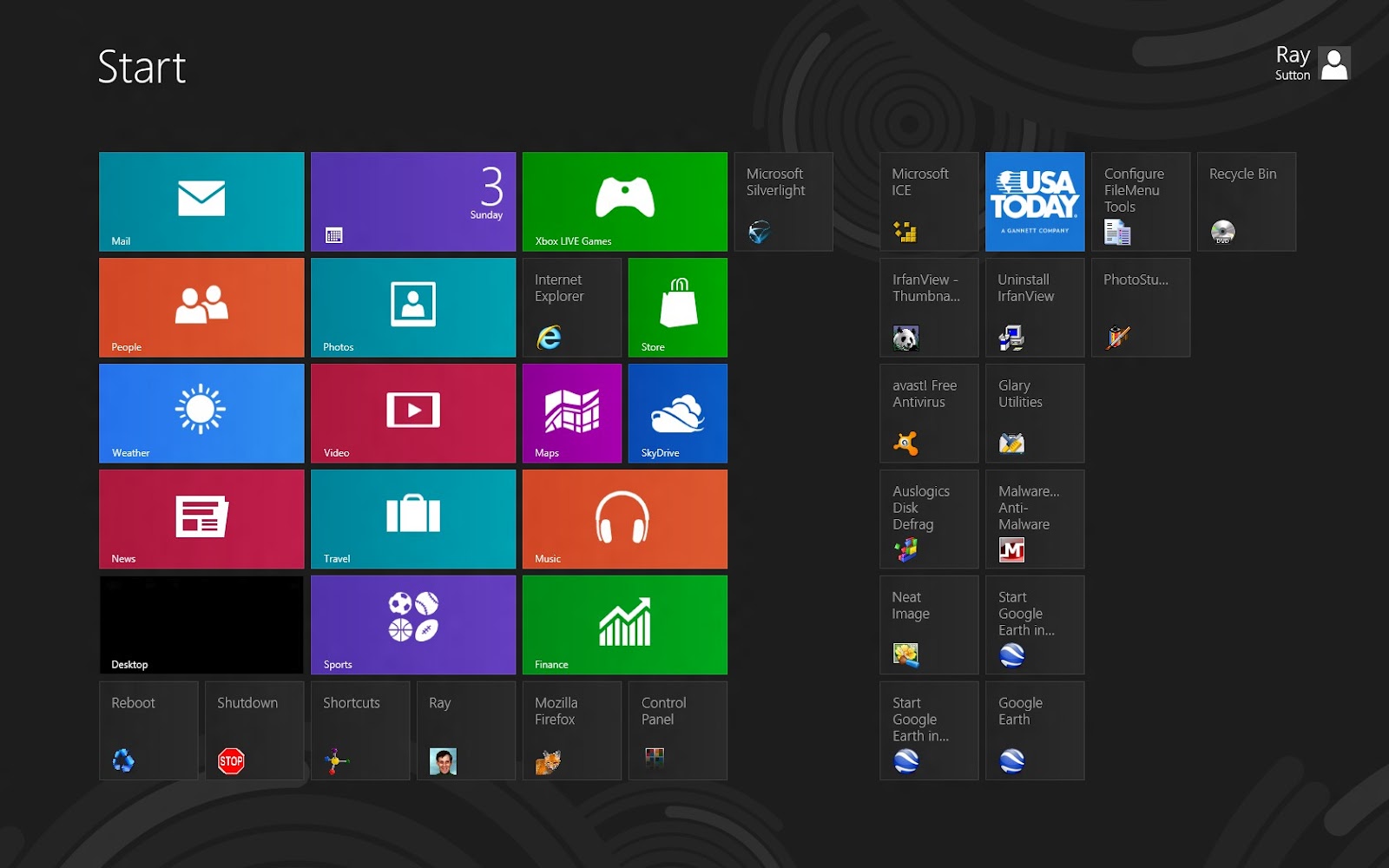Open Auslogics Disk Defrag tile
The width and height of the screenshot is (1389, 868).
pyautogui.click(x=930, y=520)
